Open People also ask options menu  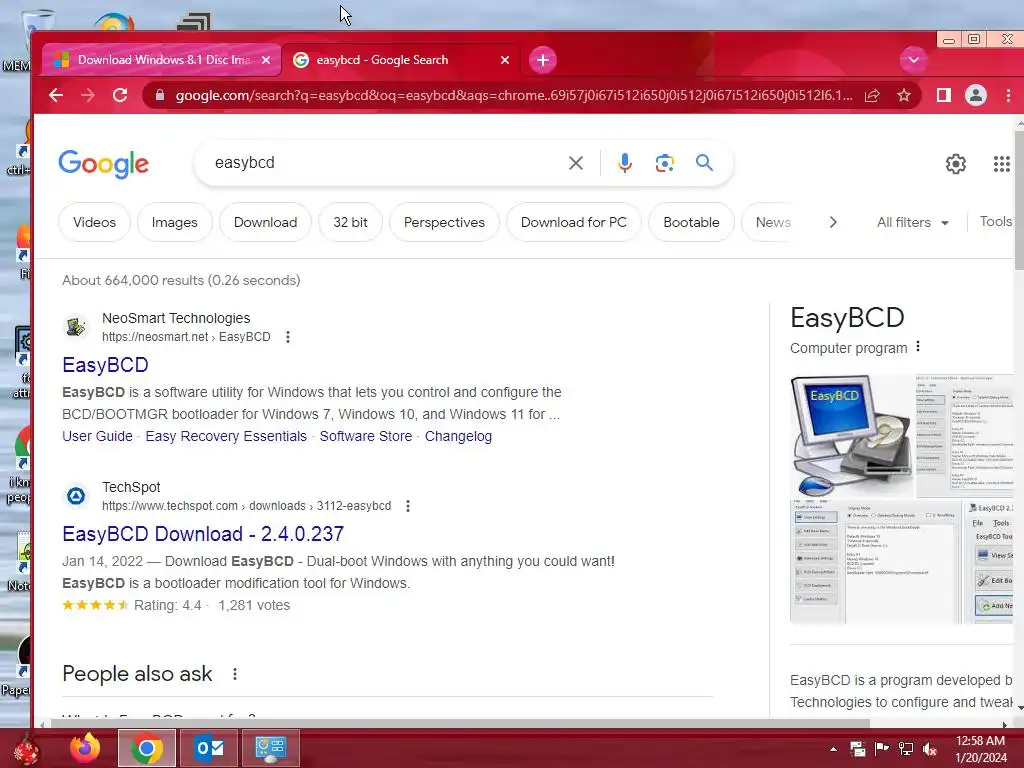point(235,674)
